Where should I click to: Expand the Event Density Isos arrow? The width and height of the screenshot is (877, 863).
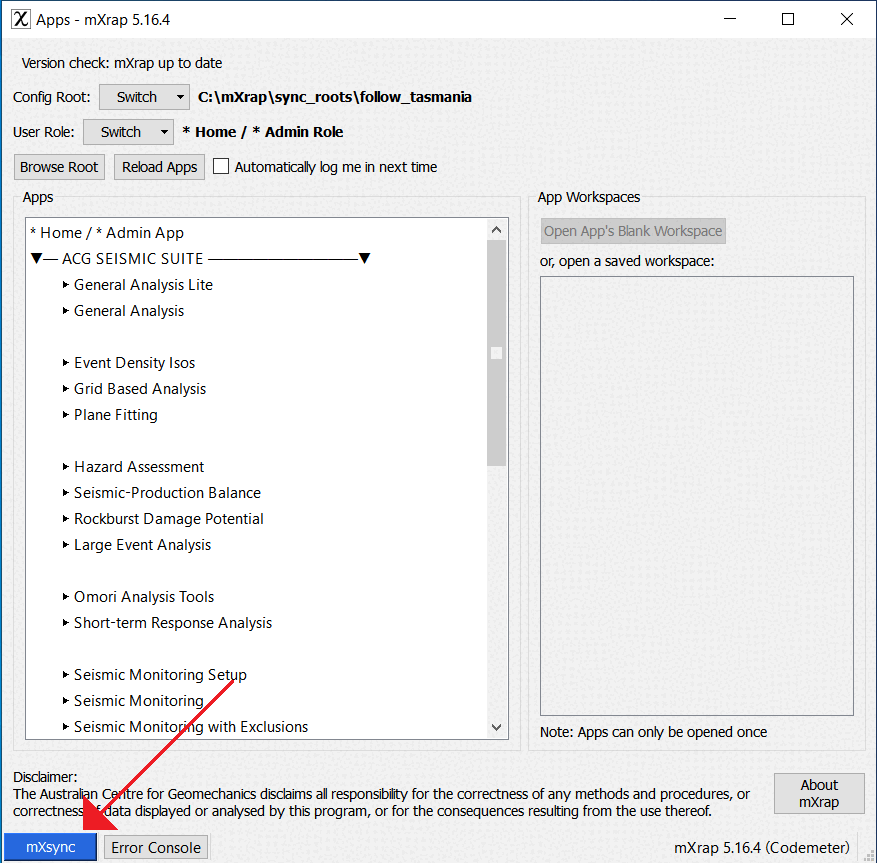click(x=65, y=362)
